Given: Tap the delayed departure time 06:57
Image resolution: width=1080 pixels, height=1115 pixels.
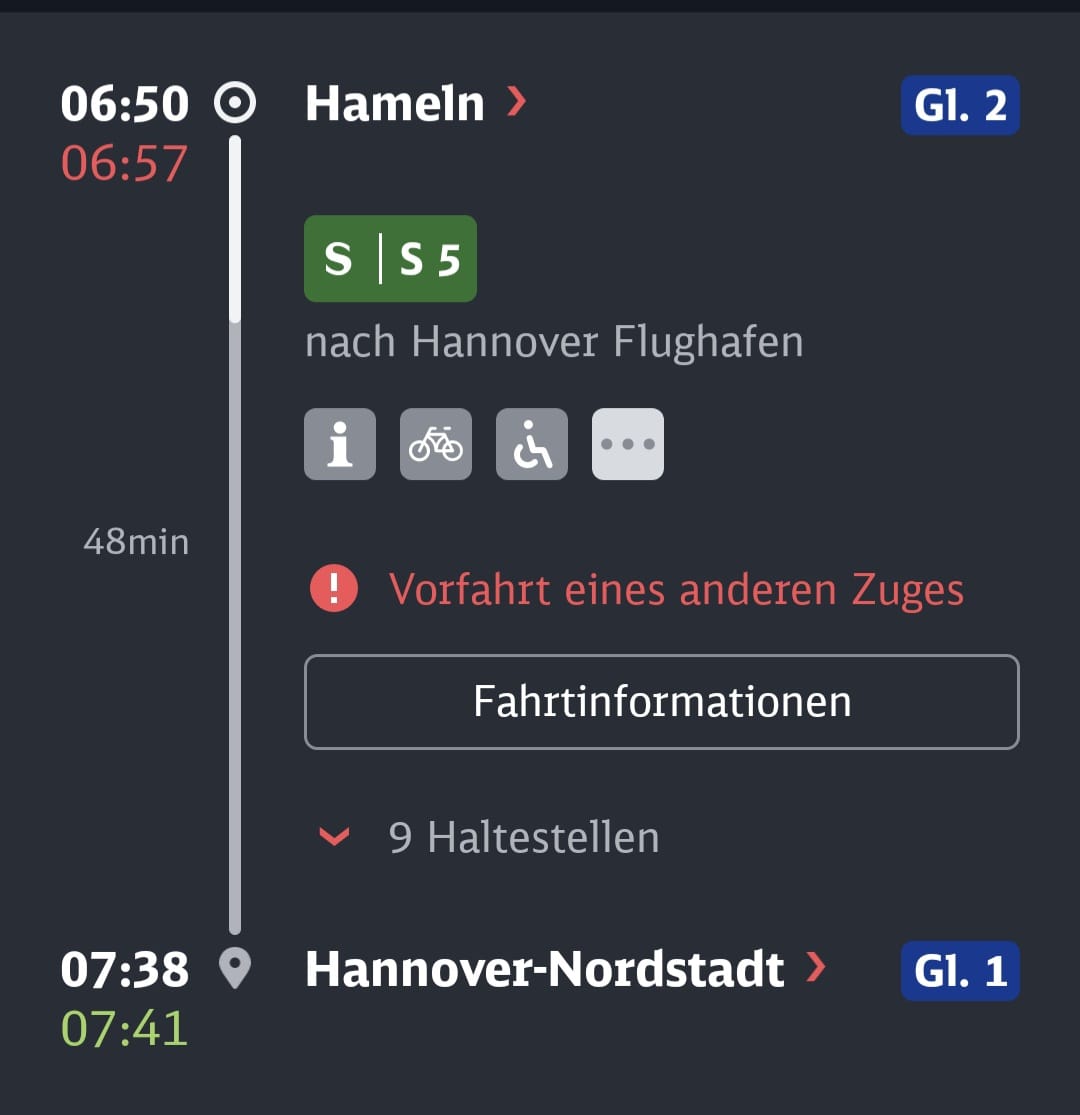Looking at the screenshot, I should [x=124, y=163].
